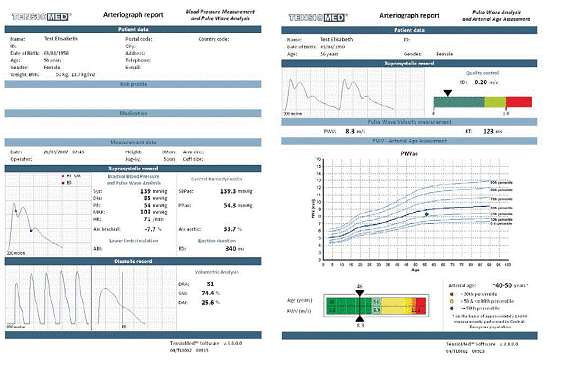Click the black triangle on quality control bar

448,93
